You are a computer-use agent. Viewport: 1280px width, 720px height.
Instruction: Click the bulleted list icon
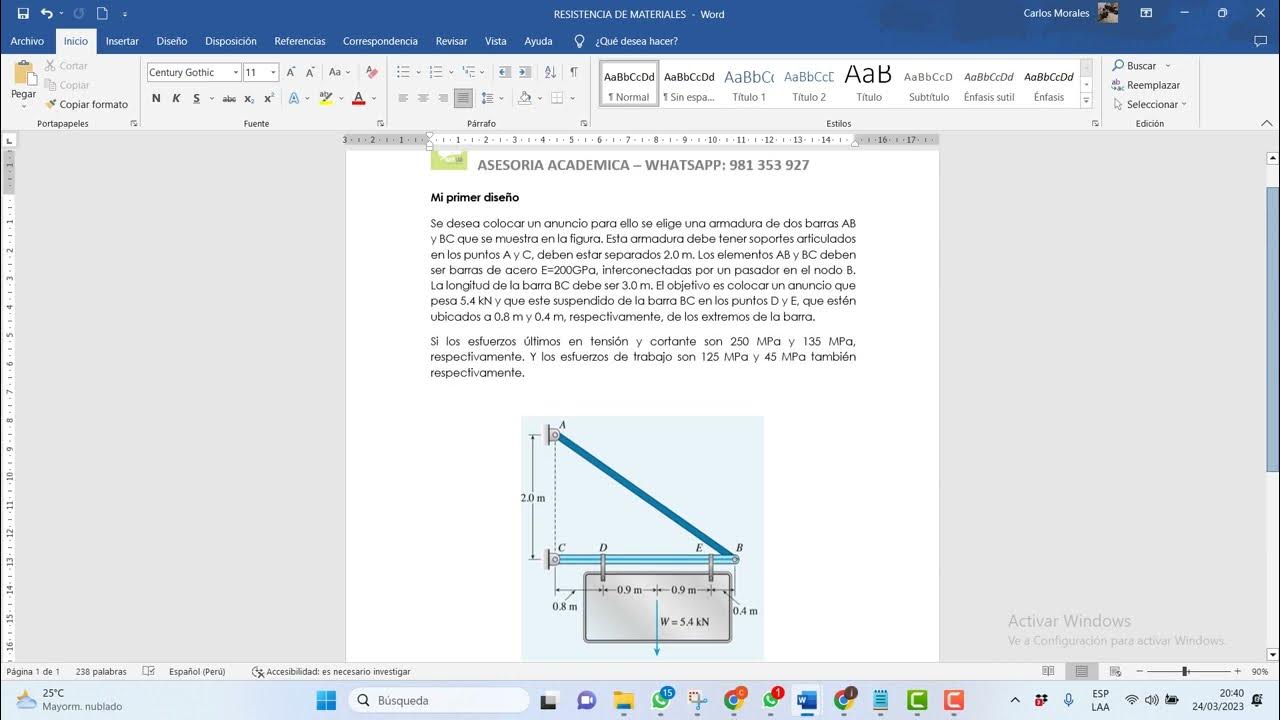[403, 72]
